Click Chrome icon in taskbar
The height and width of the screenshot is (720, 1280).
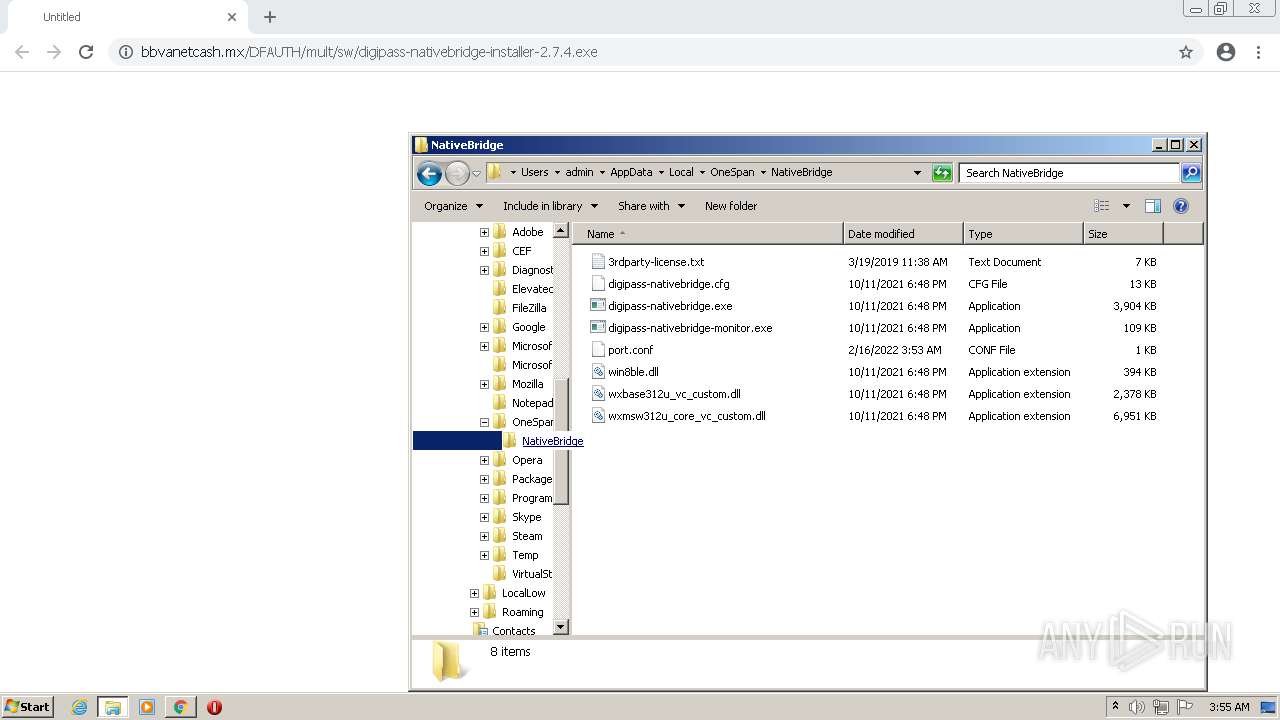pos(181,707)
